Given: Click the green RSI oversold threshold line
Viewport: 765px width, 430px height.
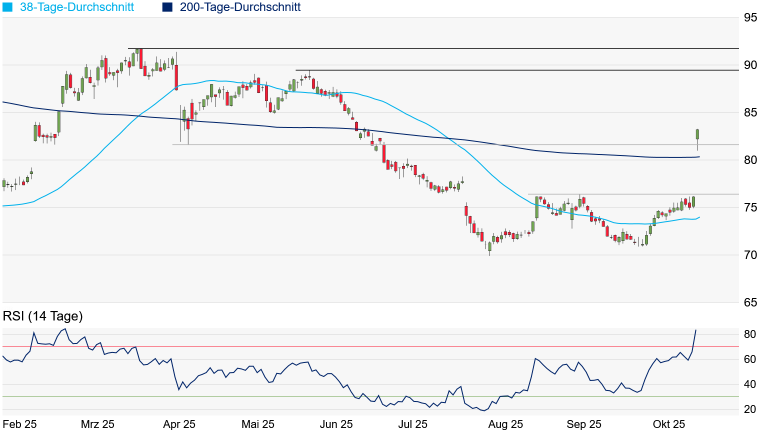Looking at the screenshot, I should tap(300, 397).
